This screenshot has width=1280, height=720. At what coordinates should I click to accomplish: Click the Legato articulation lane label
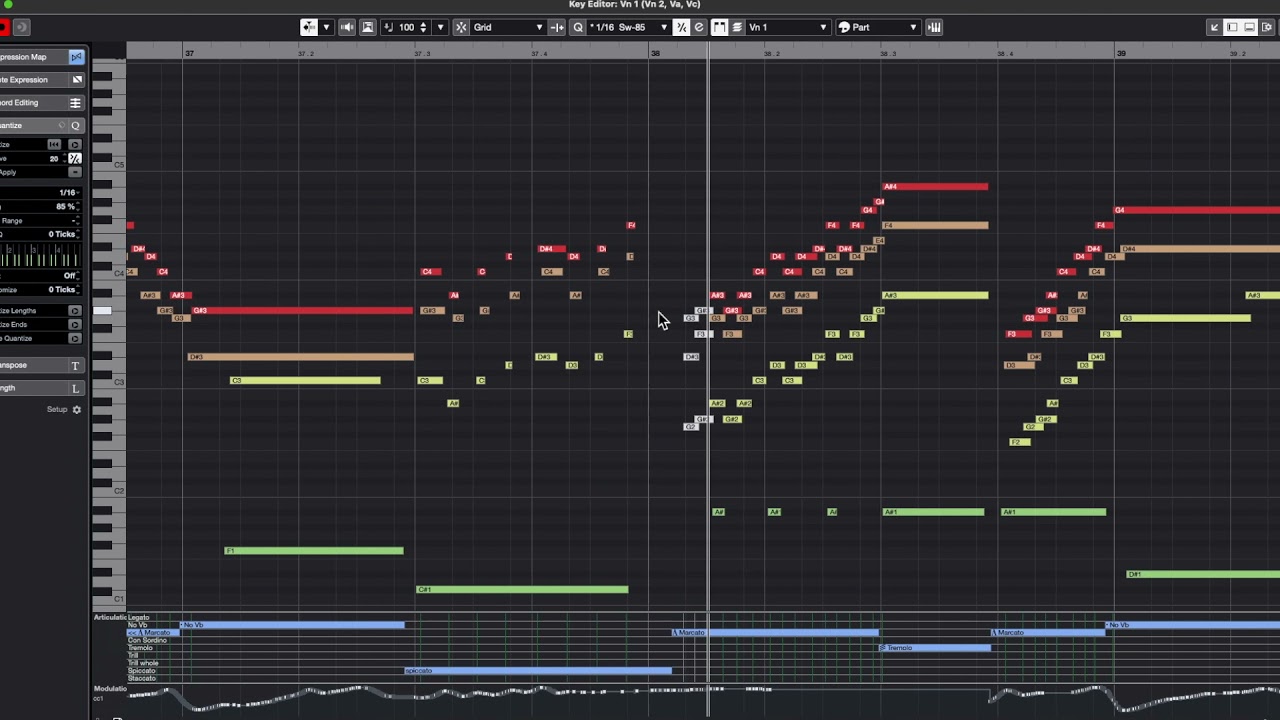pyautogui.click(x=137, y=617)
